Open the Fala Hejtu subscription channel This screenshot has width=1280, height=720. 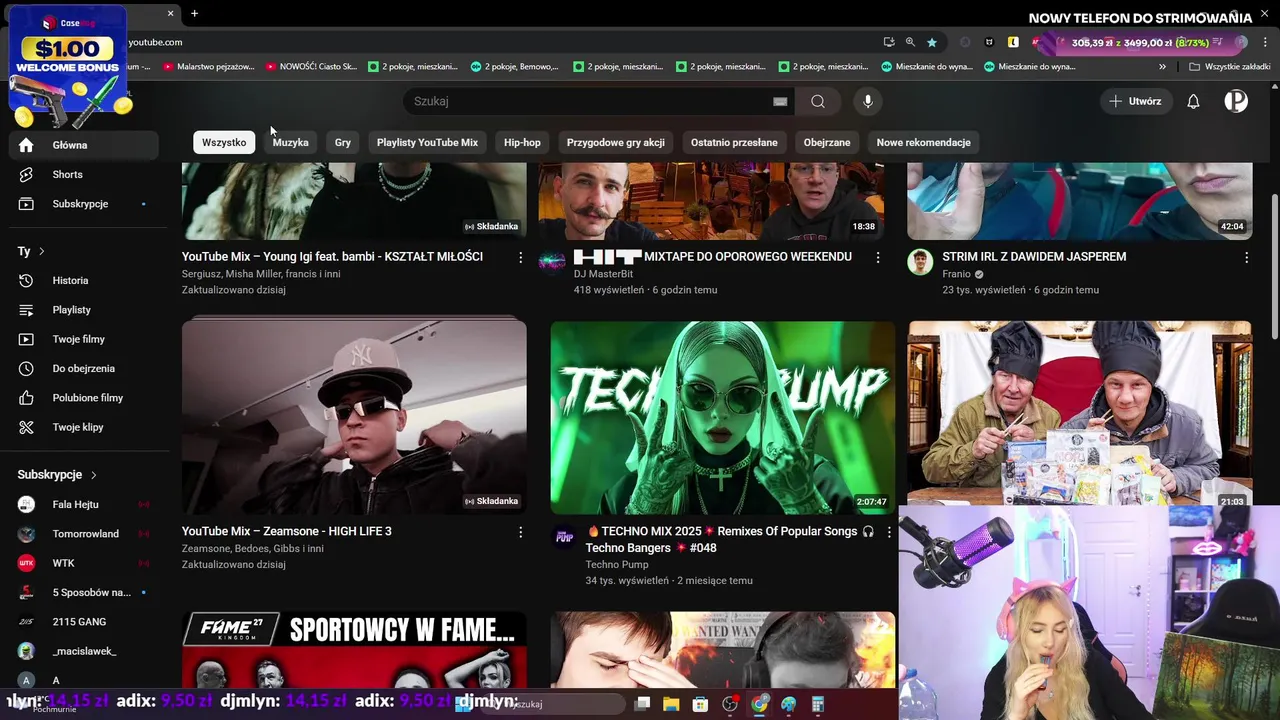84,505
